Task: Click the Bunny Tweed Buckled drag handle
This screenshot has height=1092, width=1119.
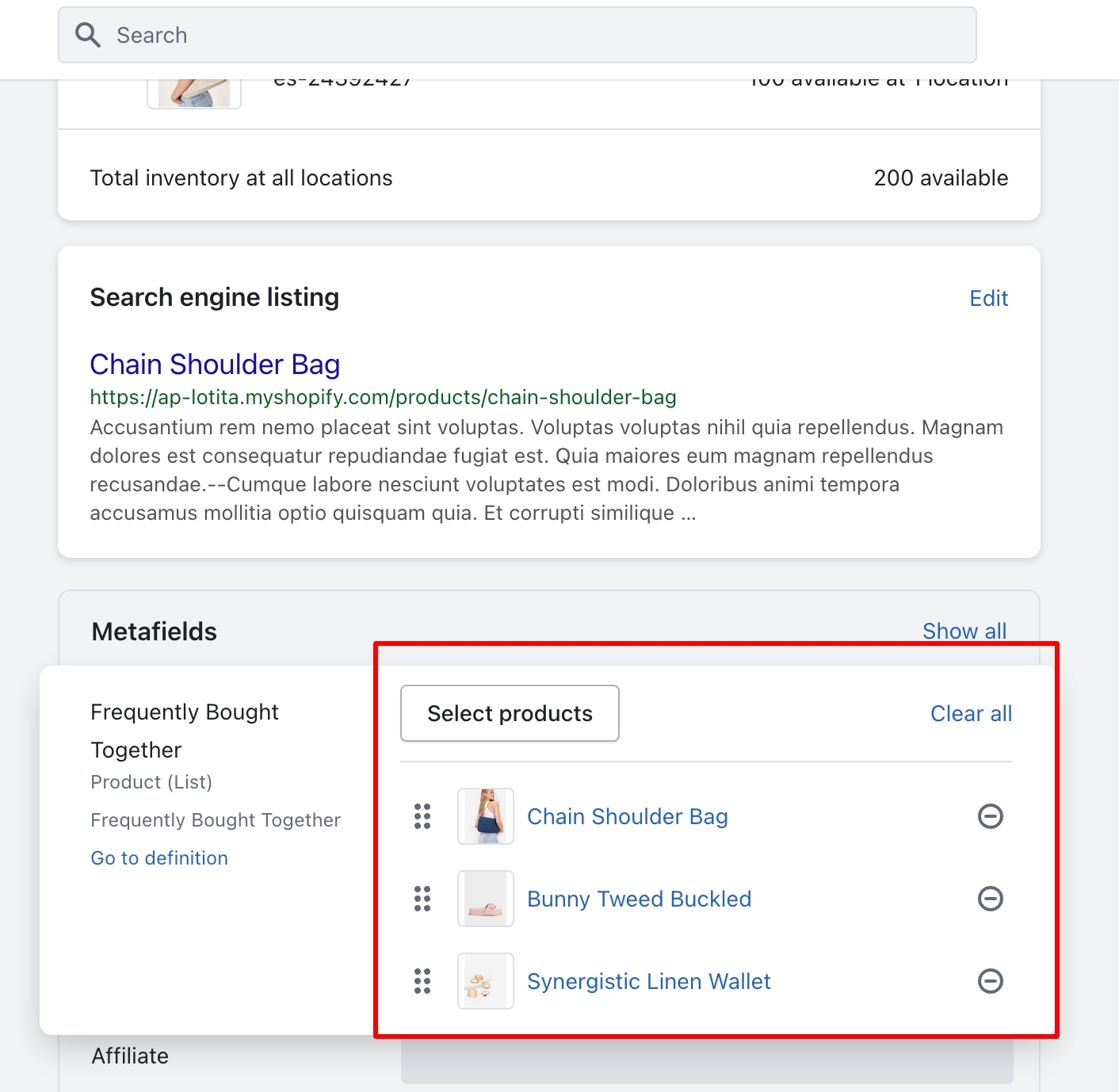Action: point(422,899)
